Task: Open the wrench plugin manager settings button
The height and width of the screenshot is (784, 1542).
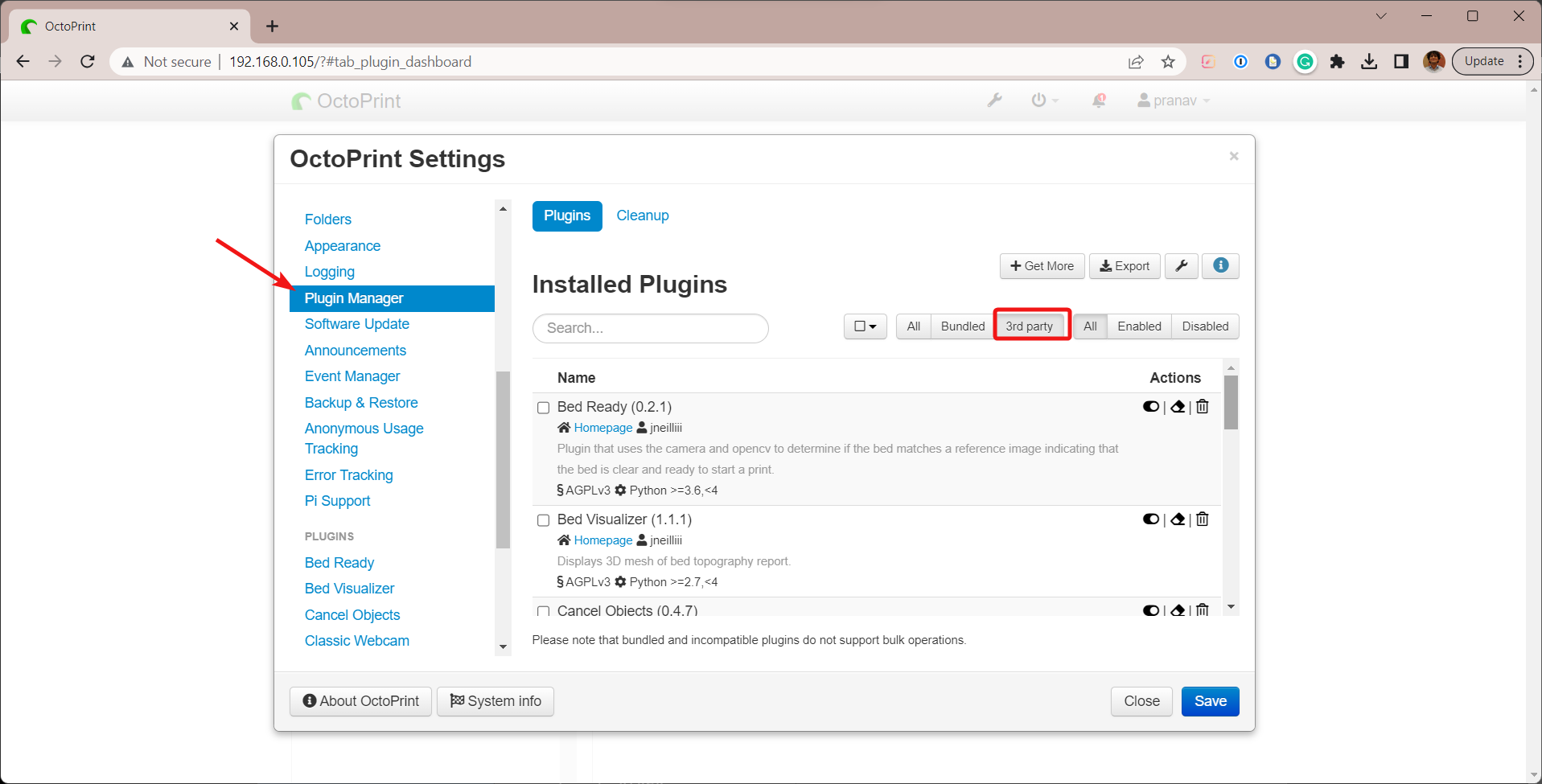Action: tap(1181, 266)
